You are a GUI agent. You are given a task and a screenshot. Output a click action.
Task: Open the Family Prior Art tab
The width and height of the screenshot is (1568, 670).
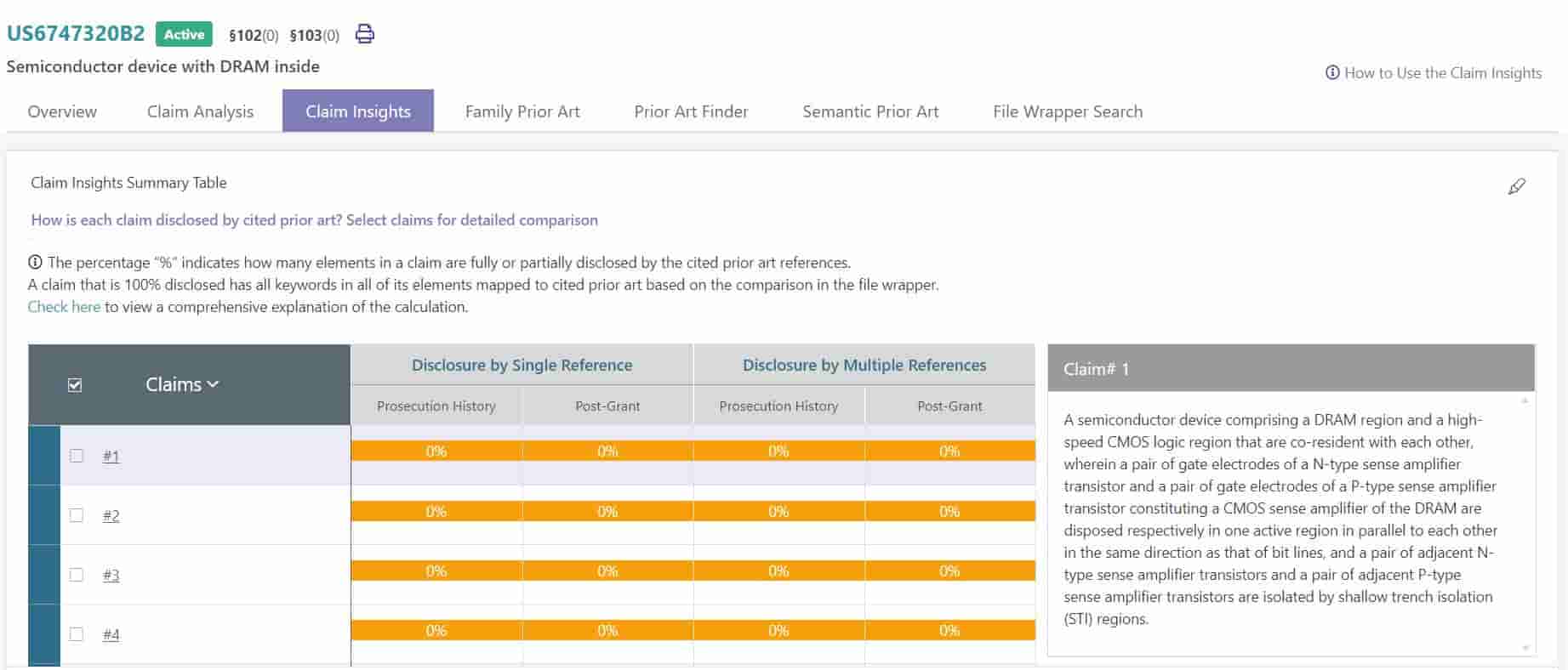[x=522, y=111]
